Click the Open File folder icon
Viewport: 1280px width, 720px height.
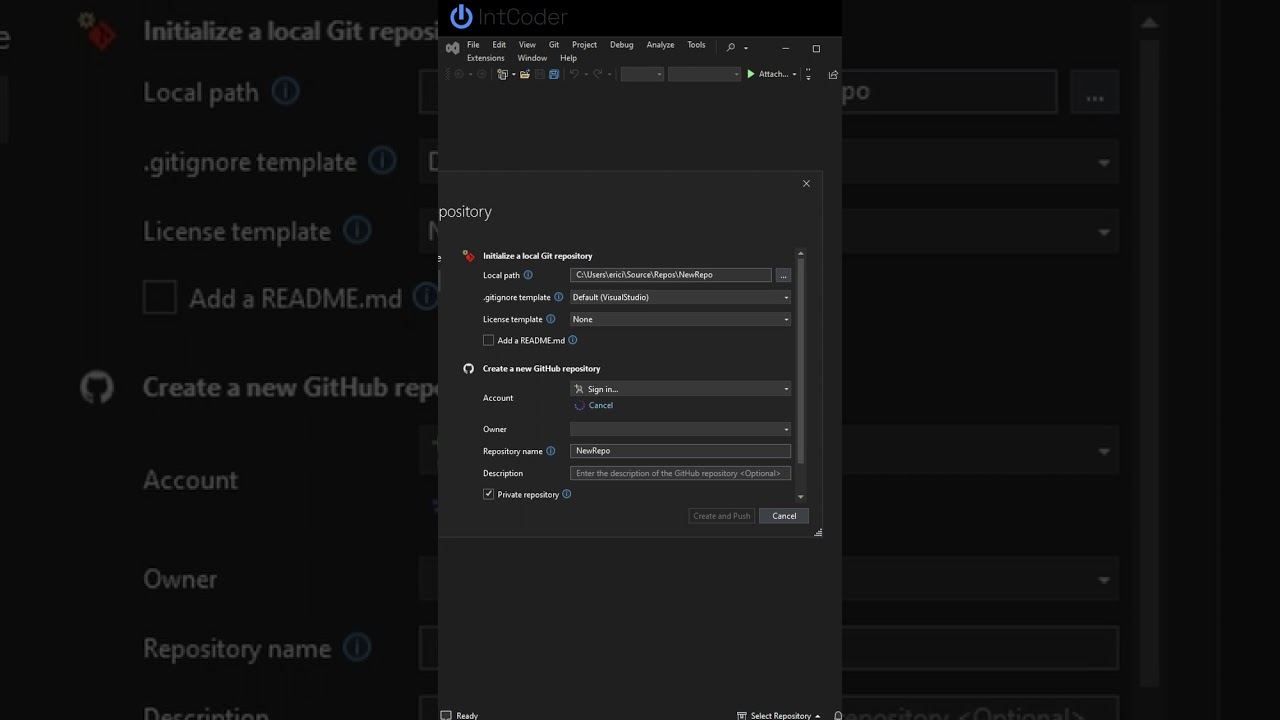525,74
